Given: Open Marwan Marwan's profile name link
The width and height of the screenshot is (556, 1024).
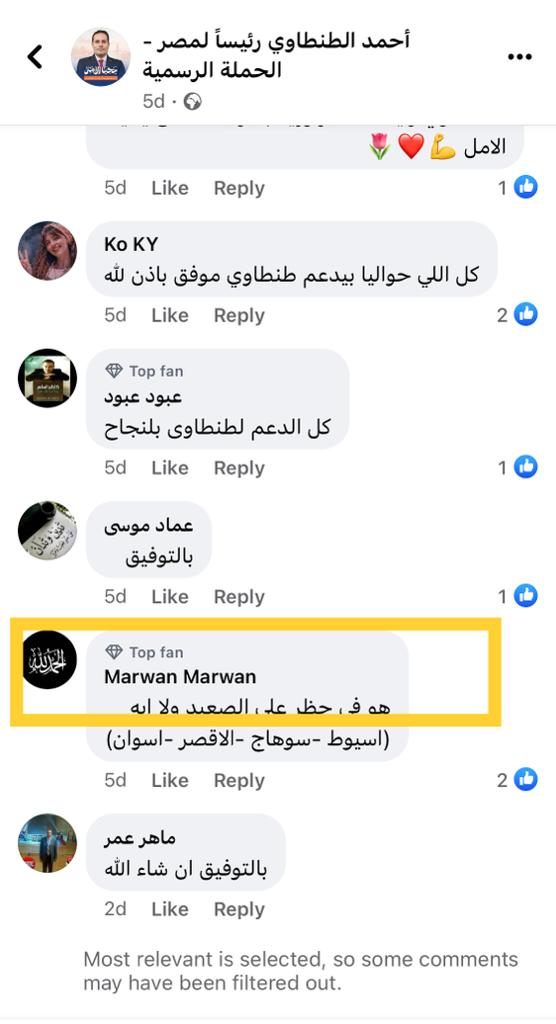Looking at the screenshot, I should coord(180,677).
